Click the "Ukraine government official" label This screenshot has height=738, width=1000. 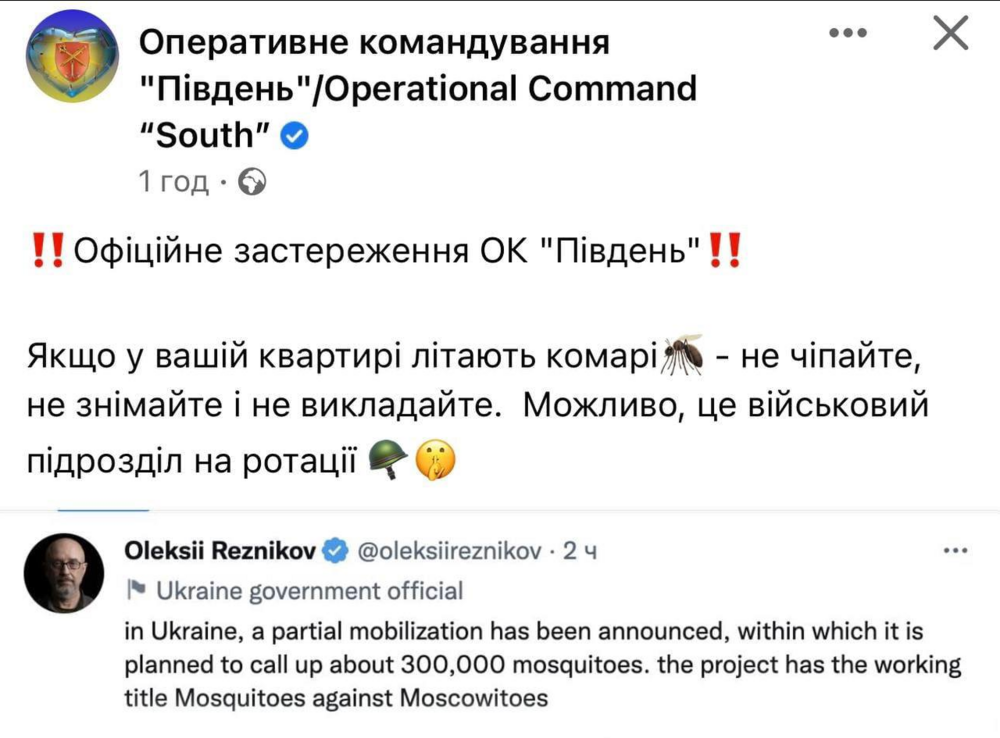tap(310, 591)
